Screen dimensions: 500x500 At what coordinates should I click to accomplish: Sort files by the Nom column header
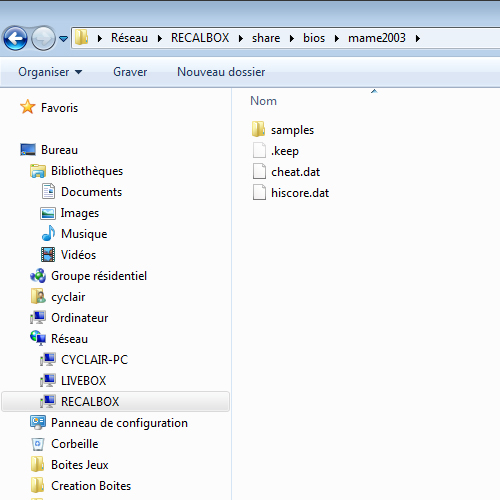tap(263, 101)
